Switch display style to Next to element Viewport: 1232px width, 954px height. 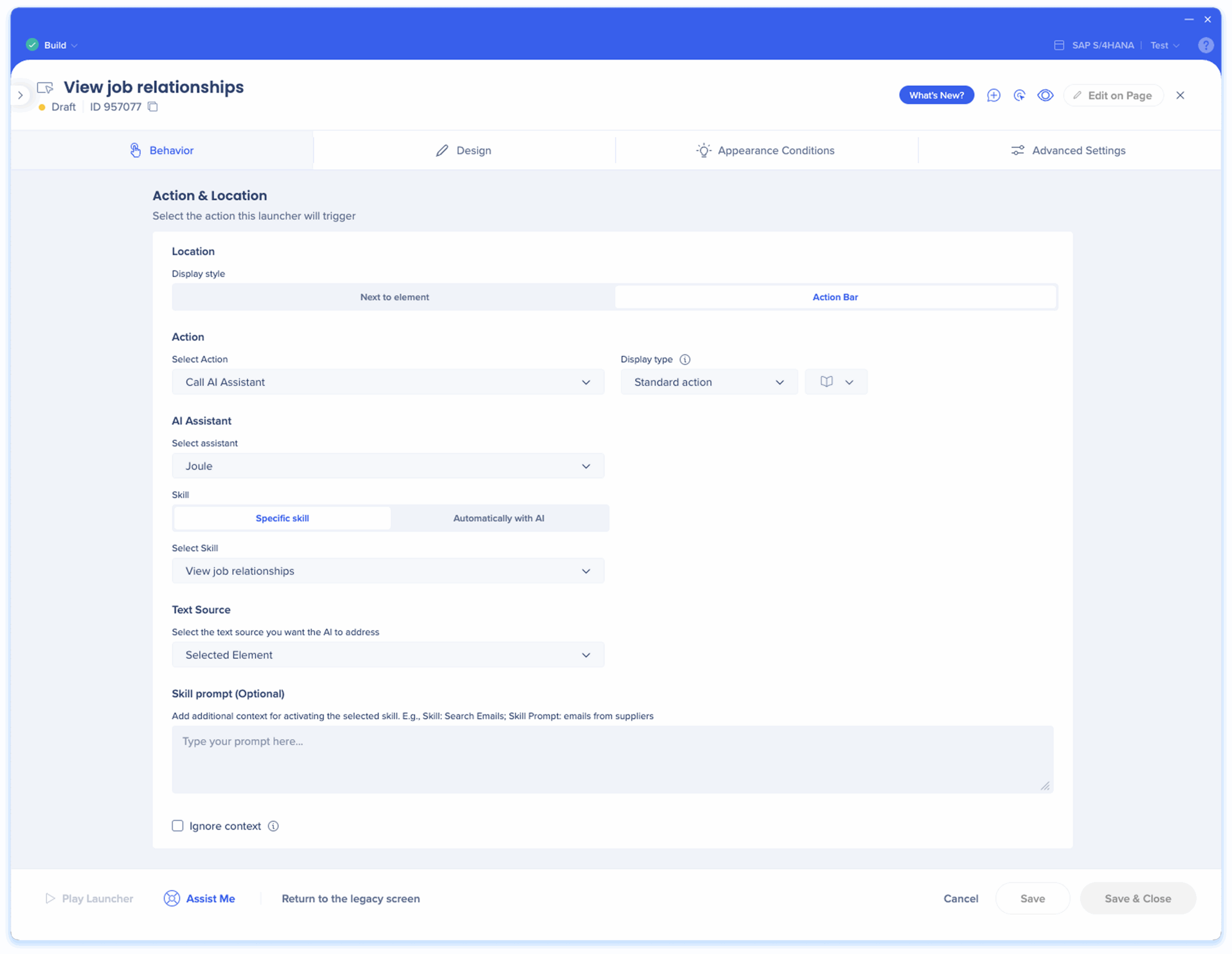tap(394, 297)
